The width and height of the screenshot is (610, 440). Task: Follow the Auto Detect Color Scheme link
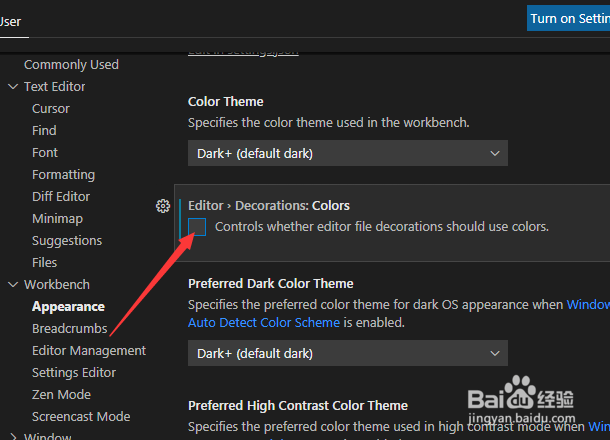click(x=264, y=323)
